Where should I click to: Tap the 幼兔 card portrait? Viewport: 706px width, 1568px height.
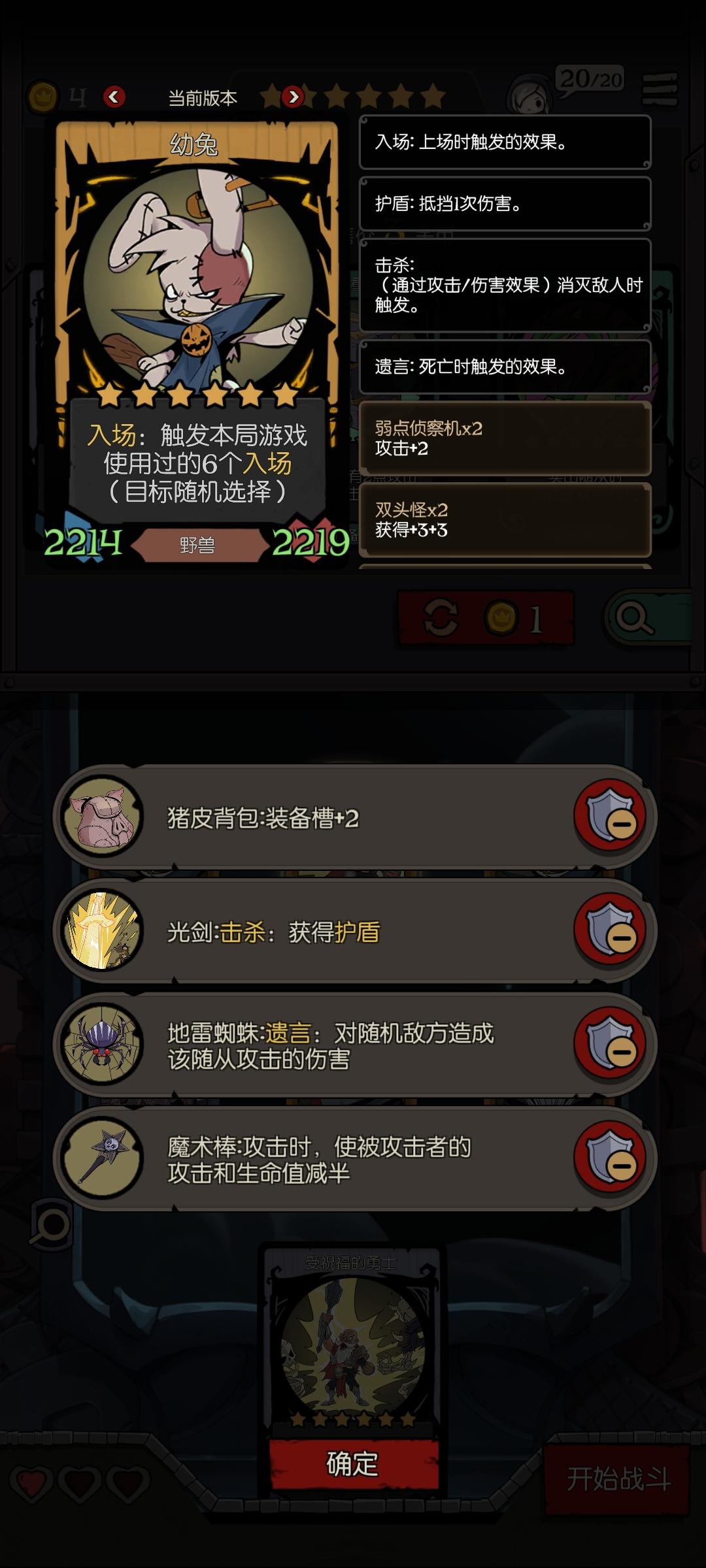click(196, 274)
